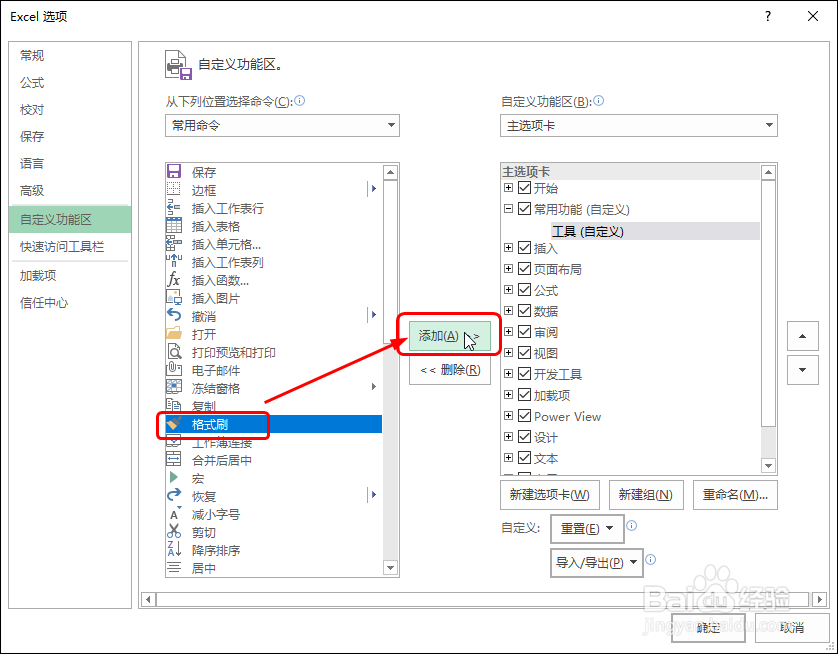
Task: Click info icon beside choose commands label
Action: coord(300,100)
